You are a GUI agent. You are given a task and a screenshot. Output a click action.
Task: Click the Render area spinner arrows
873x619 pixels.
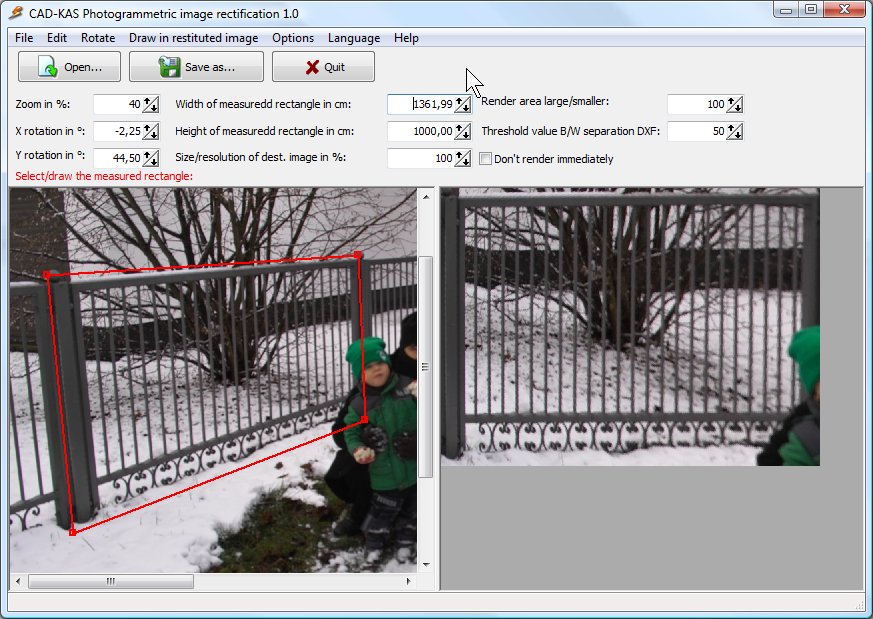coord(734,104)
